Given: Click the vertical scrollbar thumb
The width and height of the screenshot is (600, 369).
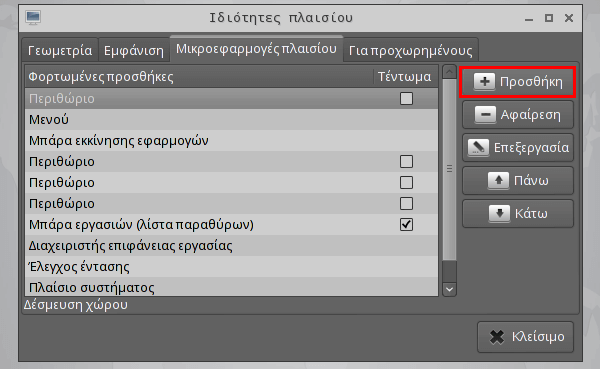Looking at the screenshot, I should pyautogui.click(x=449, y=169).
